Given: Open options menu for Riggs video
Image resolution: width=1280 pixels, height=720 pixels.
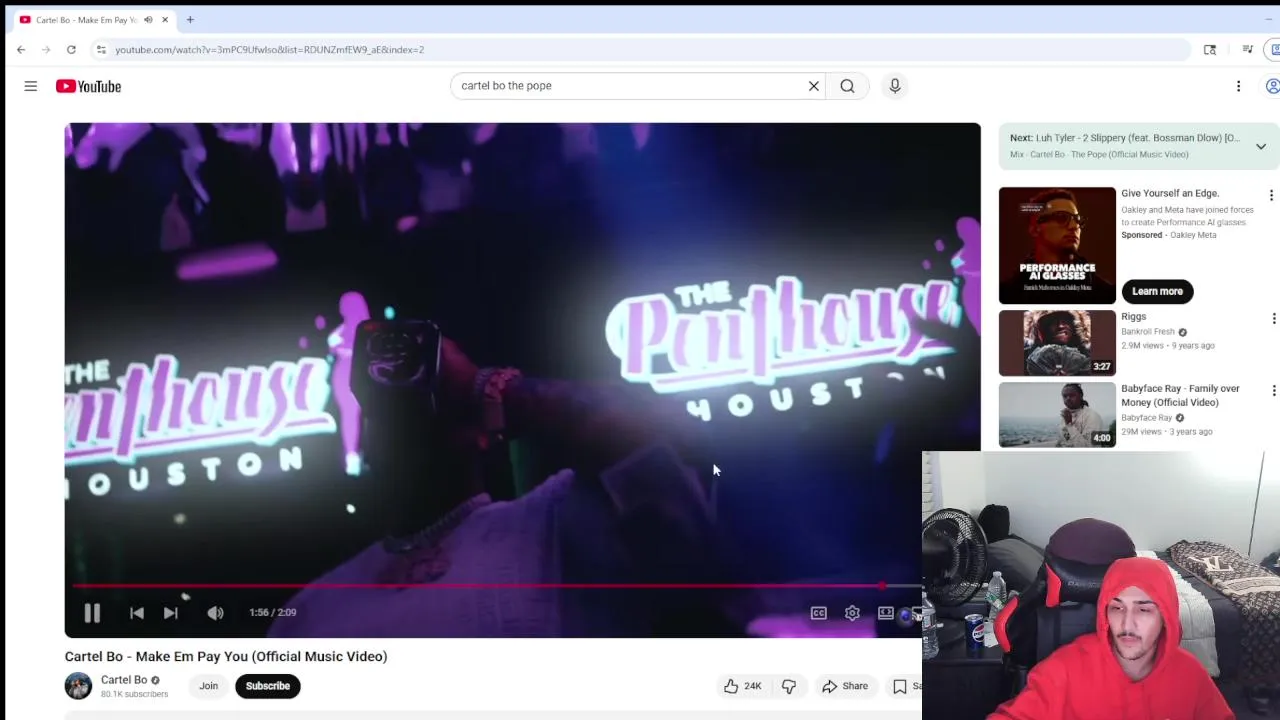Looking at the screenshot, I should (x=1272, y=318).
